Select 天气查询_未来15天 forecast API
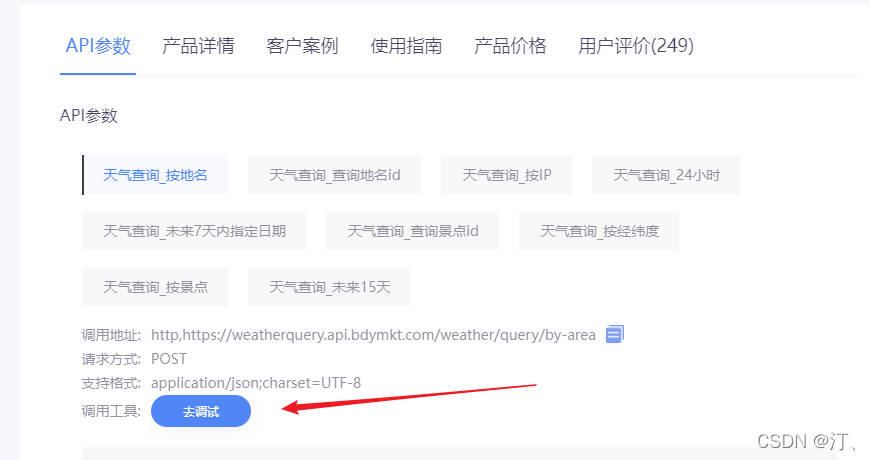This screenshot has height=460, width=870. 329,287
